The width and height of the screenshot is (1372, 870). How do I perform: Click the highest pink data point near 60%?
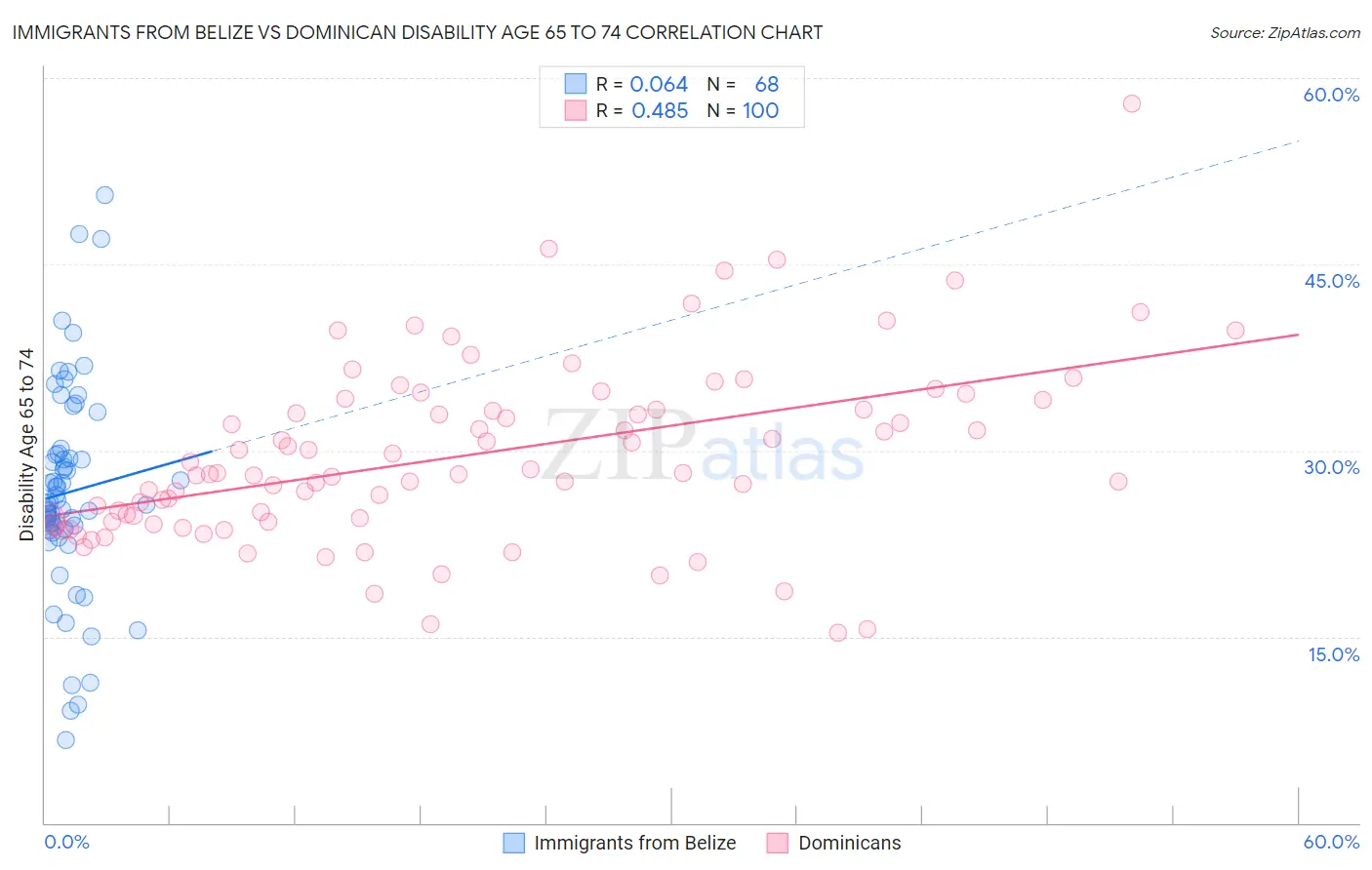coord(1132,103)
